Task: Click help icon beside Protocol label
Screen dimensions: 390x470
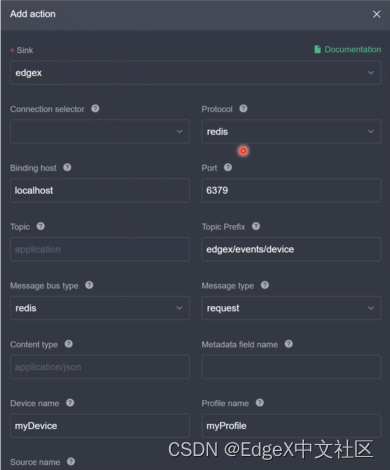Action: point(243,109)
